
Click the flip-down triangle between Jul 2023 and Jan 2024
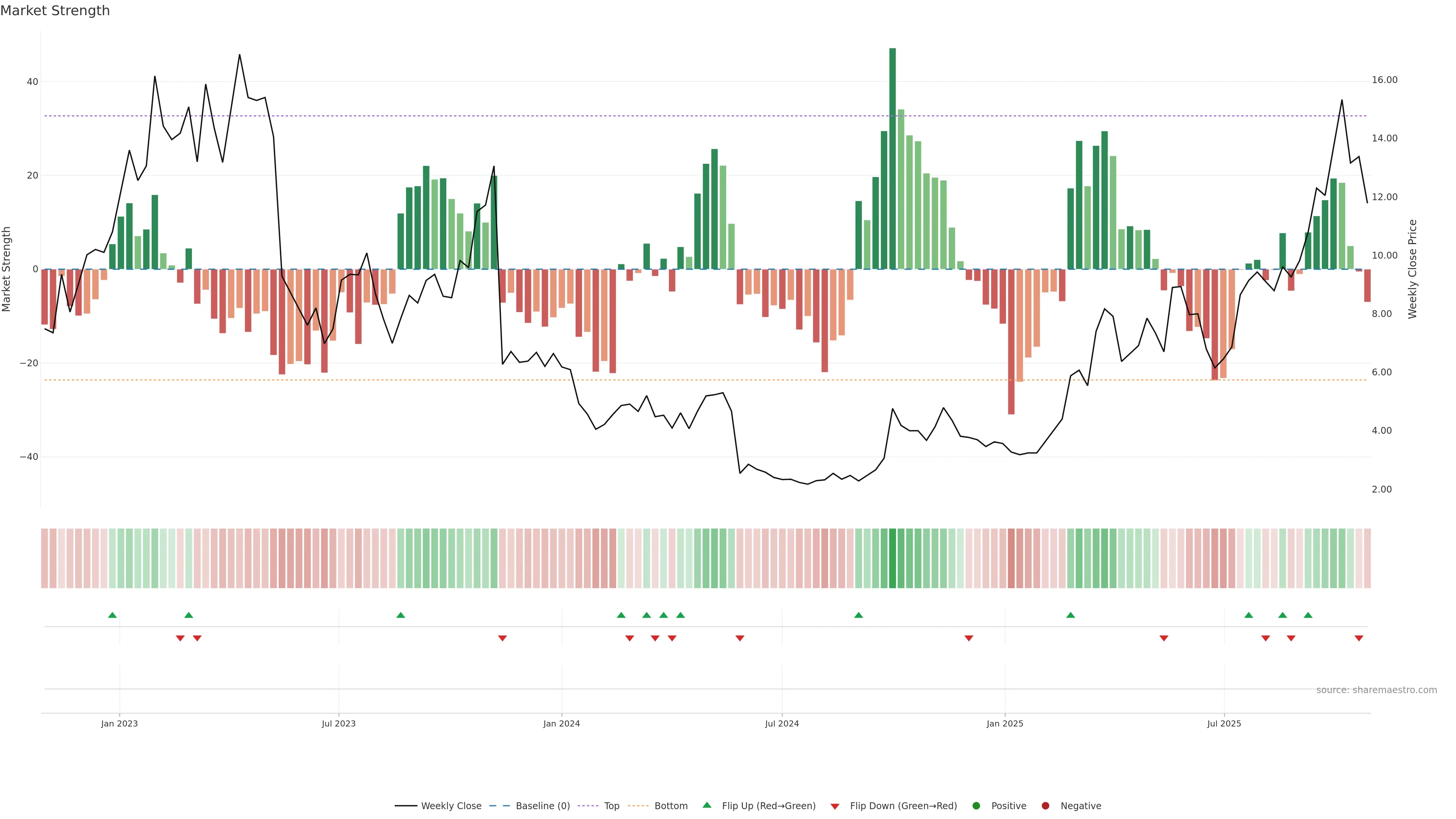pos(502,638)
